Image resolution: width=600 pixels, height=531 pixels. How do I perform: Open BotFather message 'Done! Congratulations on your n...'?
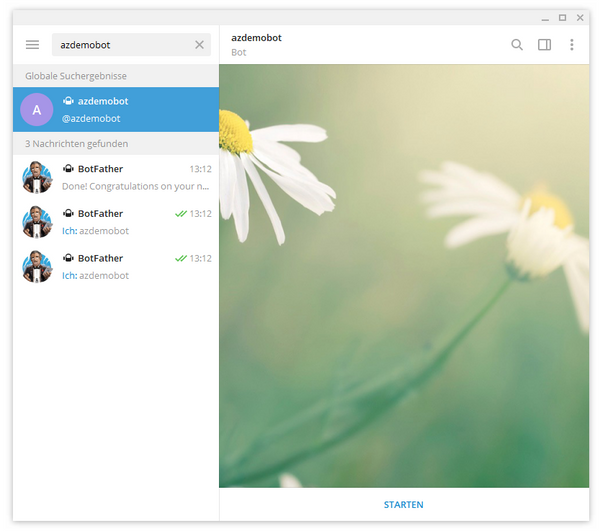click(x=116, y=177)
